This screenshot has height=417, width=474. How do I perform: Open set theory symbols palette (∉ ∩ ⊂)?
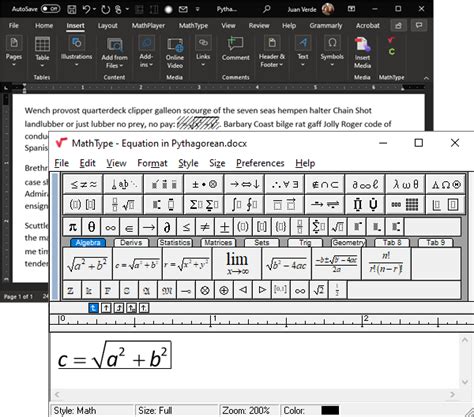point(325,184)
